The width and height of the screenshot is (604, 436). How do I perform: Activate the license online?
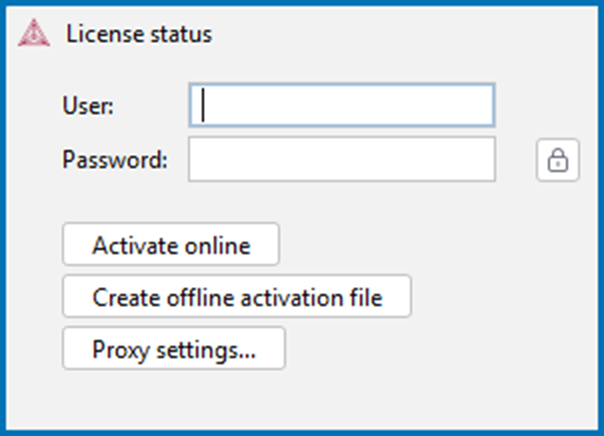pos(171,244)
